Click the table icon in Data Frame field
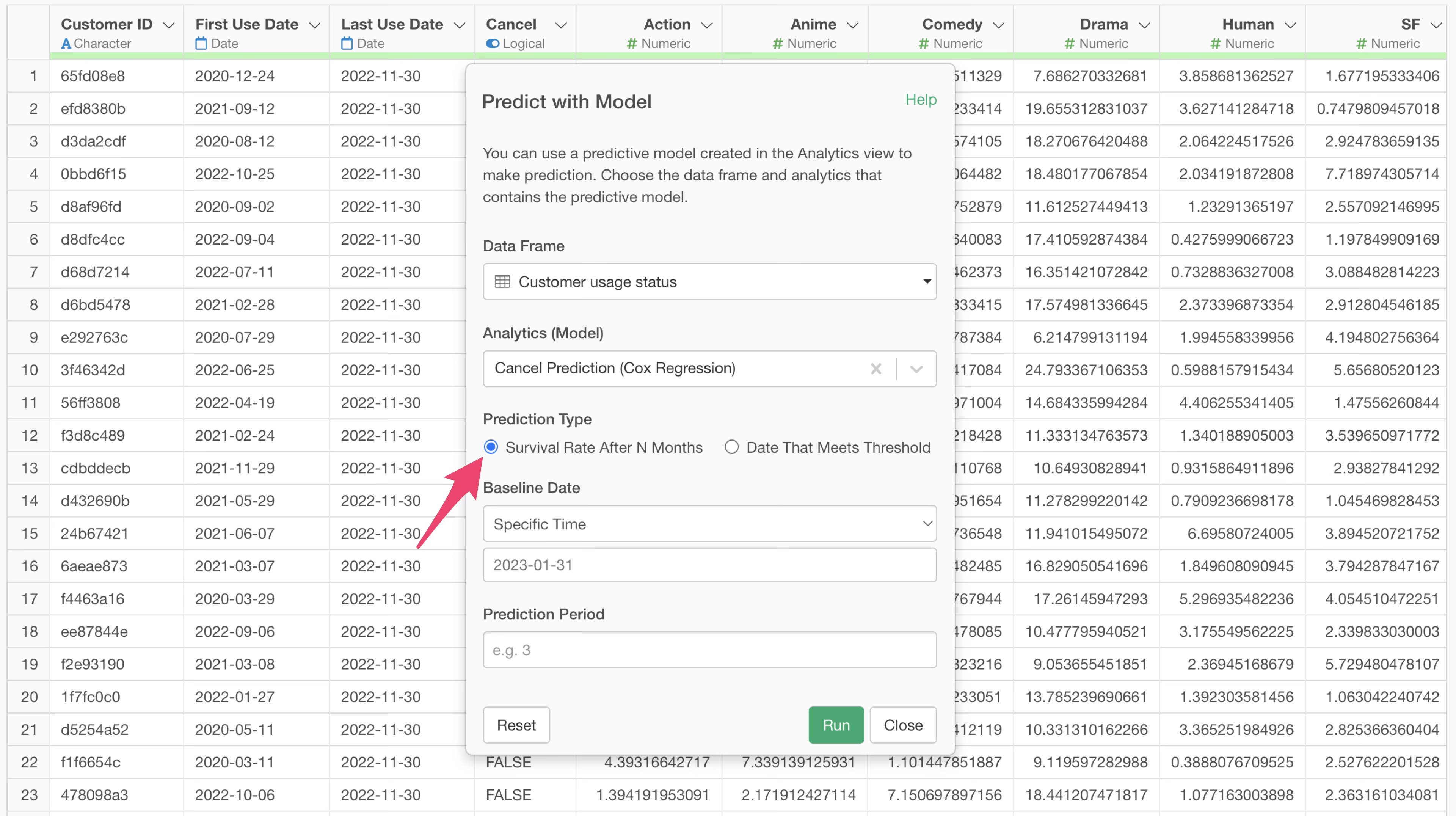Viewport: 1456px width, 816px height. coord(502,281)
